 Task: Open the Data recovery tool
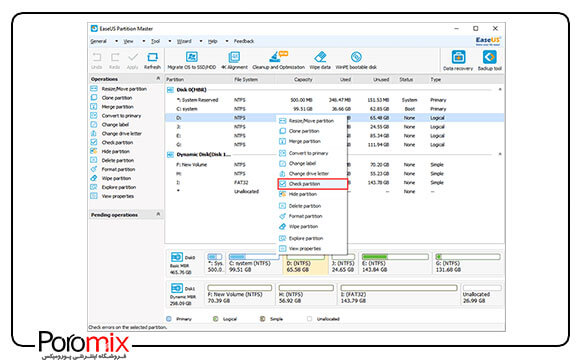tap(458, 61)
